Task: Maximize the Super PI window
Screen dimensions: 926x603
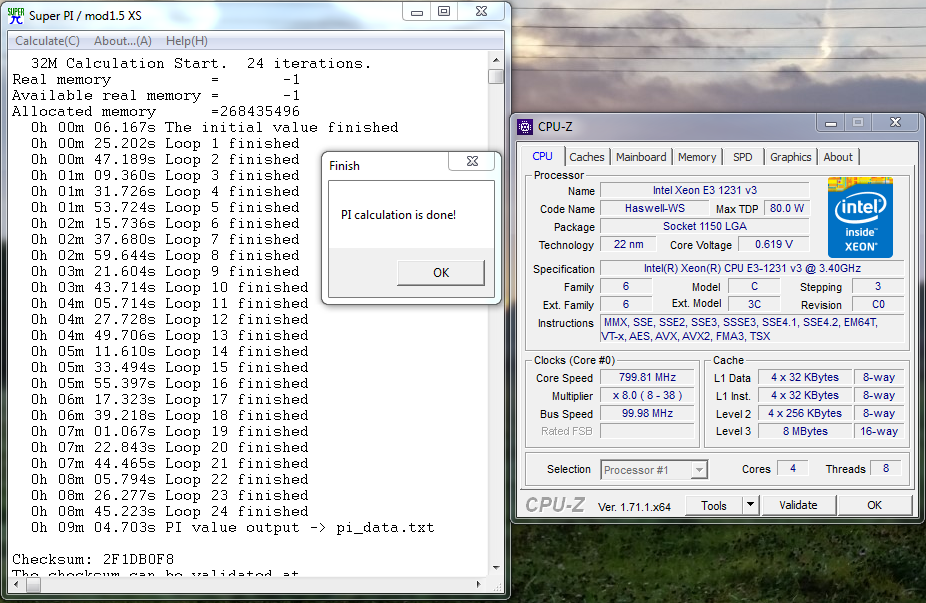Action: coord(444,12)
